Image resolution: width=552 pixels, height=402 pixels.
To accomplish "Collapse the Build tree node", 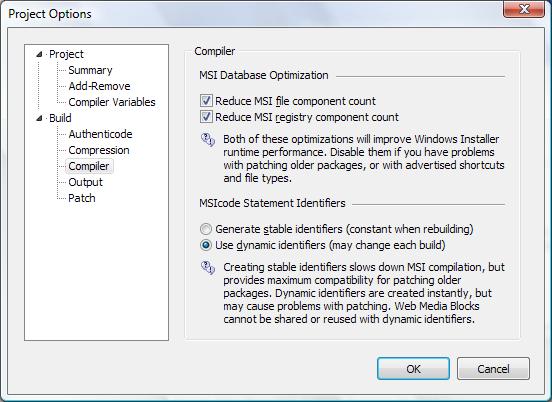I will coord(39,118).
